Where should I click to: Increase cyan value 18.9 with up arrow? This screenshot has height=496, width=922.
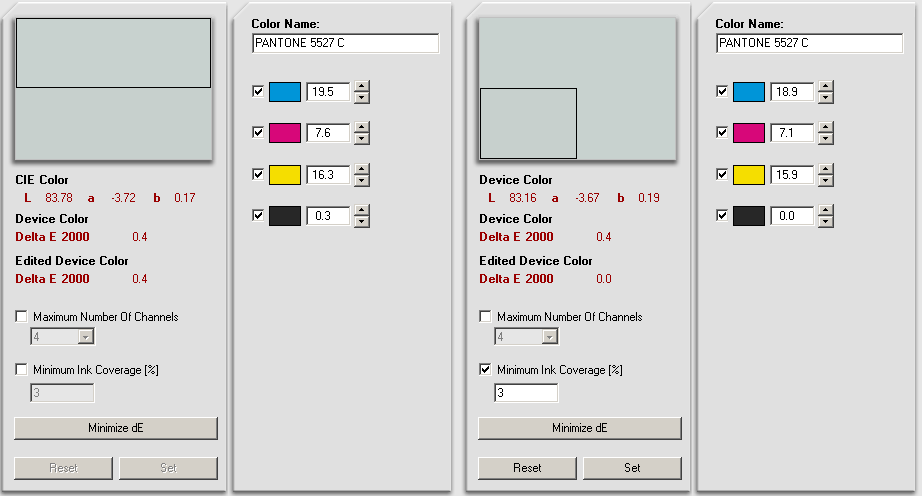(826, 86)
